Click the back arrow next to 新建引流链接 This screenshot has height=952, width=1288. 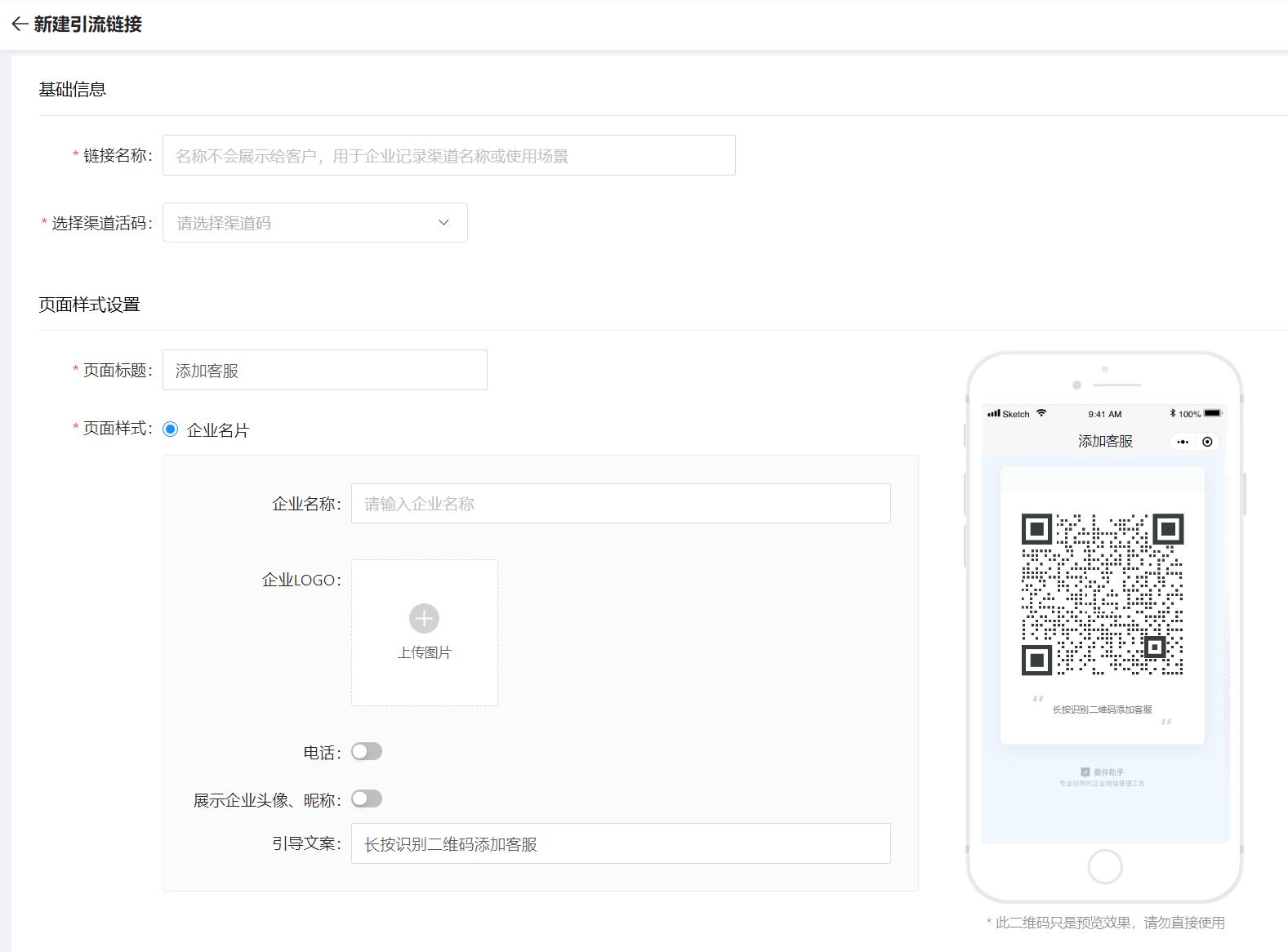coord(20,24)
